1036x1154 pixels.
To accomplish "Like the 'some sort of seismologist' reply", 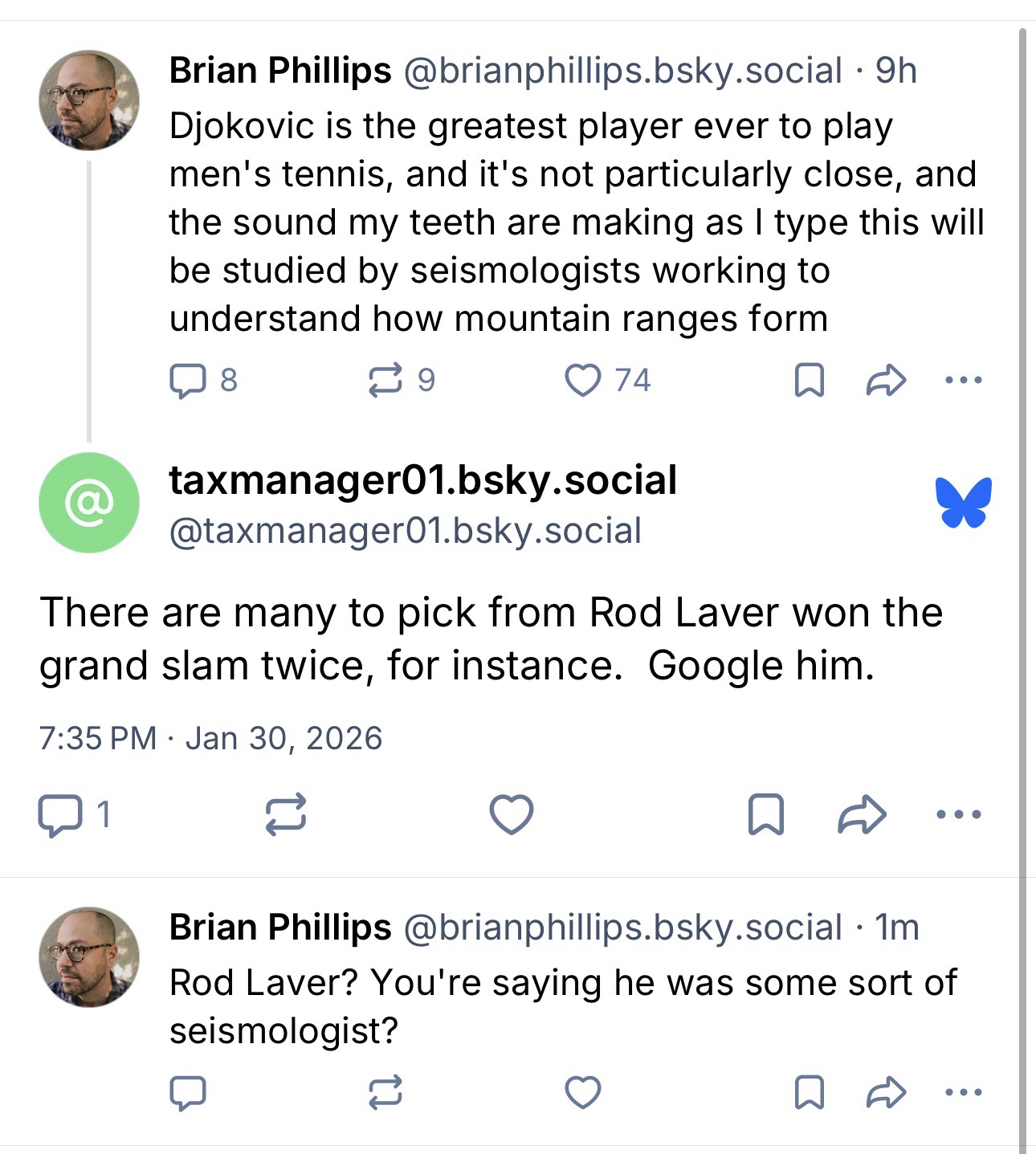I will pyautogui.click(x=582, y=1093).
